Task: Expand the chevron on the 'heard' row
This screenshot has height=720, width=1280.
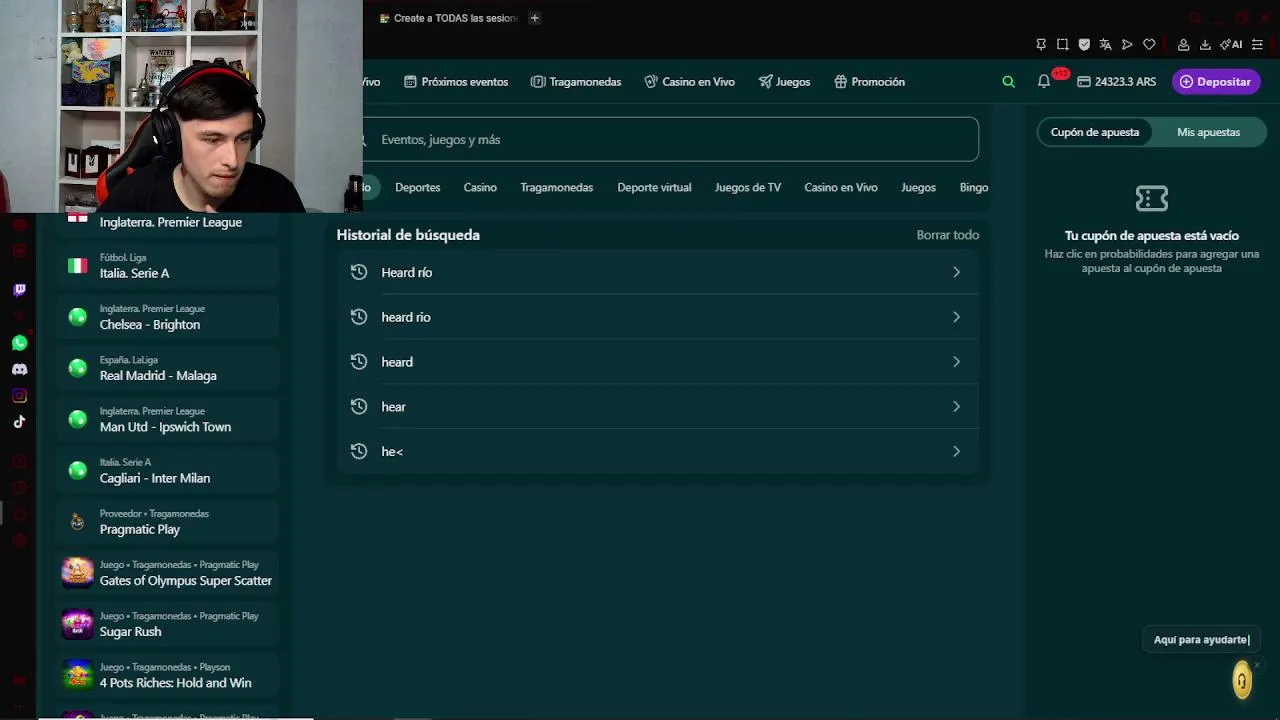Action: [x=956, y=362]
